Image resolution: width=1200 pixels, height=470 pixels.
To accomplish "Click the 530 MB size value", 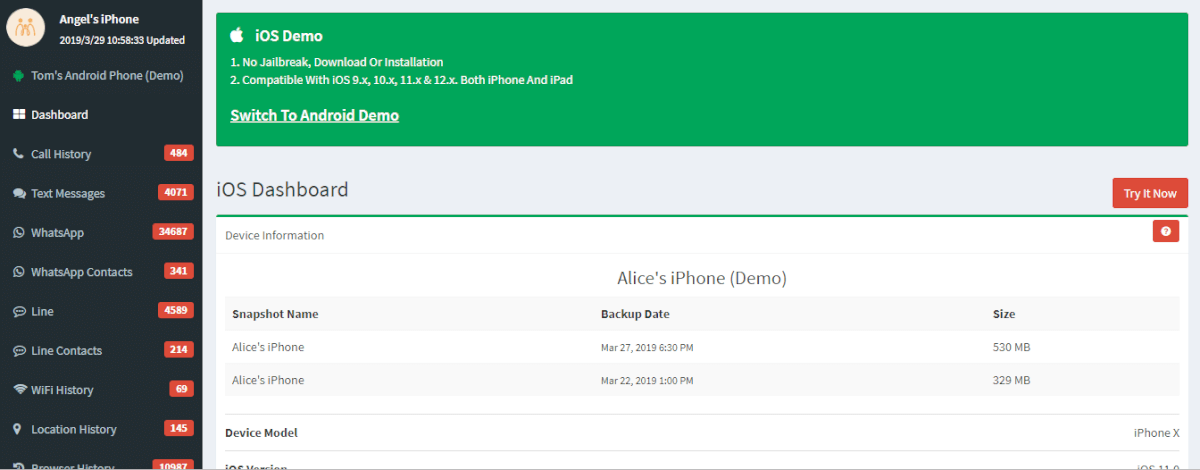I will coord(1012,347).
